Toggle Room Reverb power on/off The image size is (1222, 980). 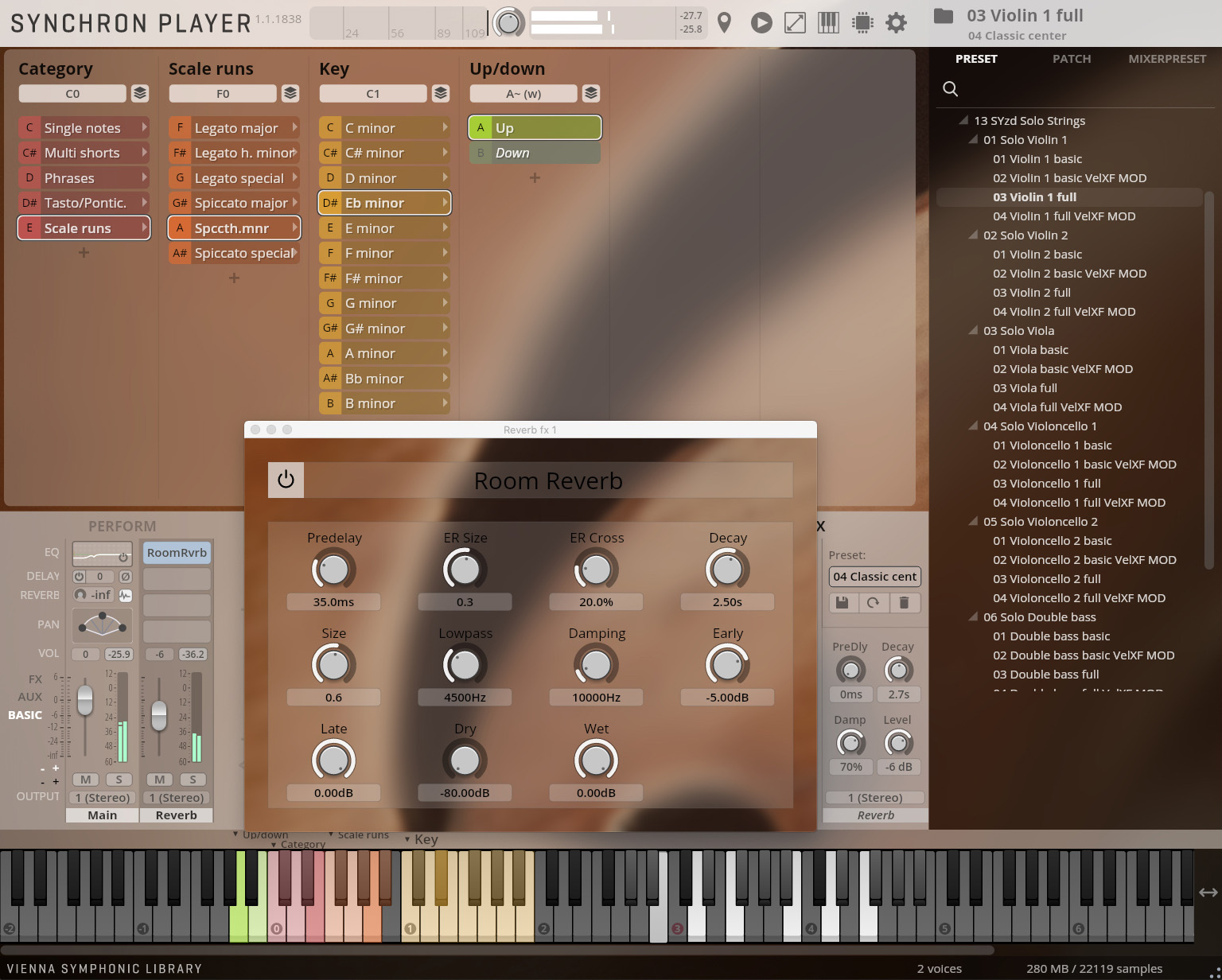286,480
